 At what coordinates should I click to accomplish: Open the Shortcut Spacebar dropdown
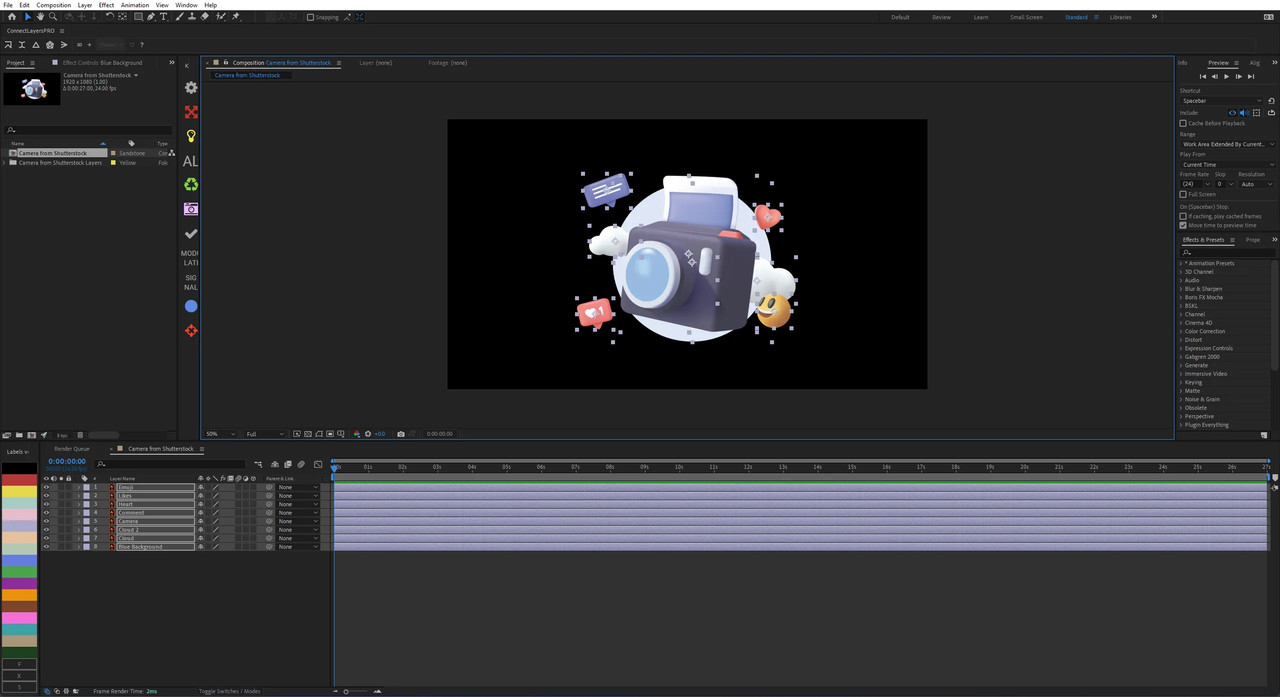click(1222, 101)
